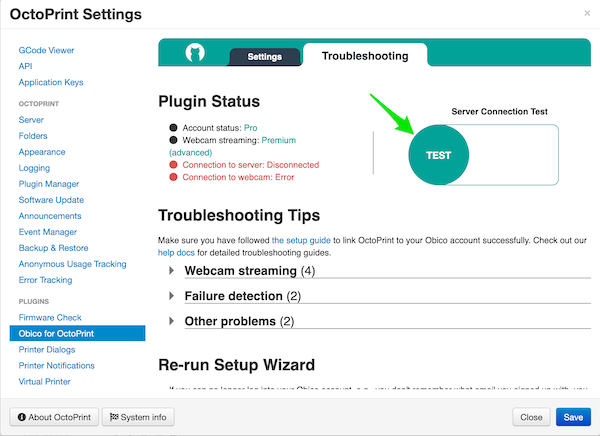Click the Close button
This screenshot has height=436, width=600.
[531, 417]
